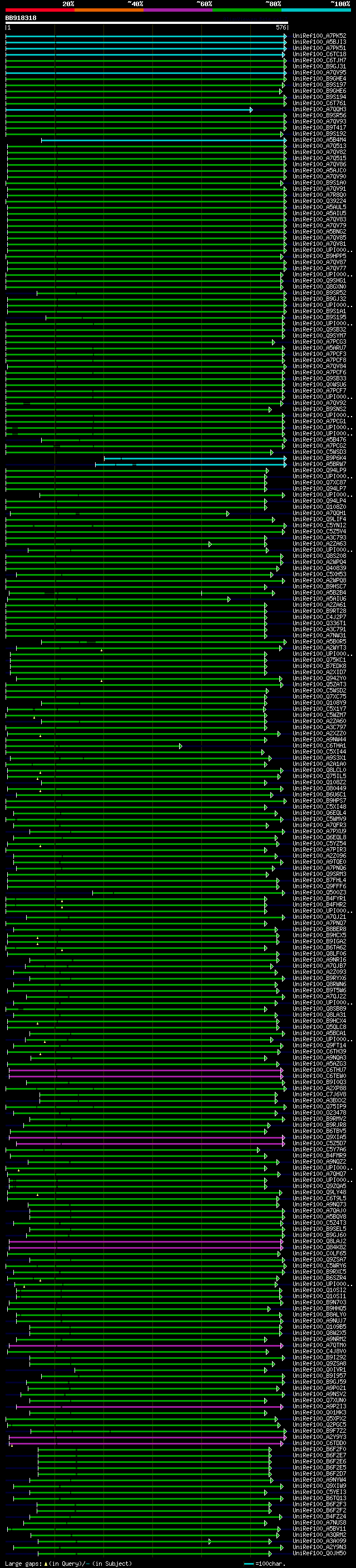Viewport: 356px width, 1568px height.
Task: Click the UniRef100_A7QTM0 label
Action: [x=319, y=1345]
